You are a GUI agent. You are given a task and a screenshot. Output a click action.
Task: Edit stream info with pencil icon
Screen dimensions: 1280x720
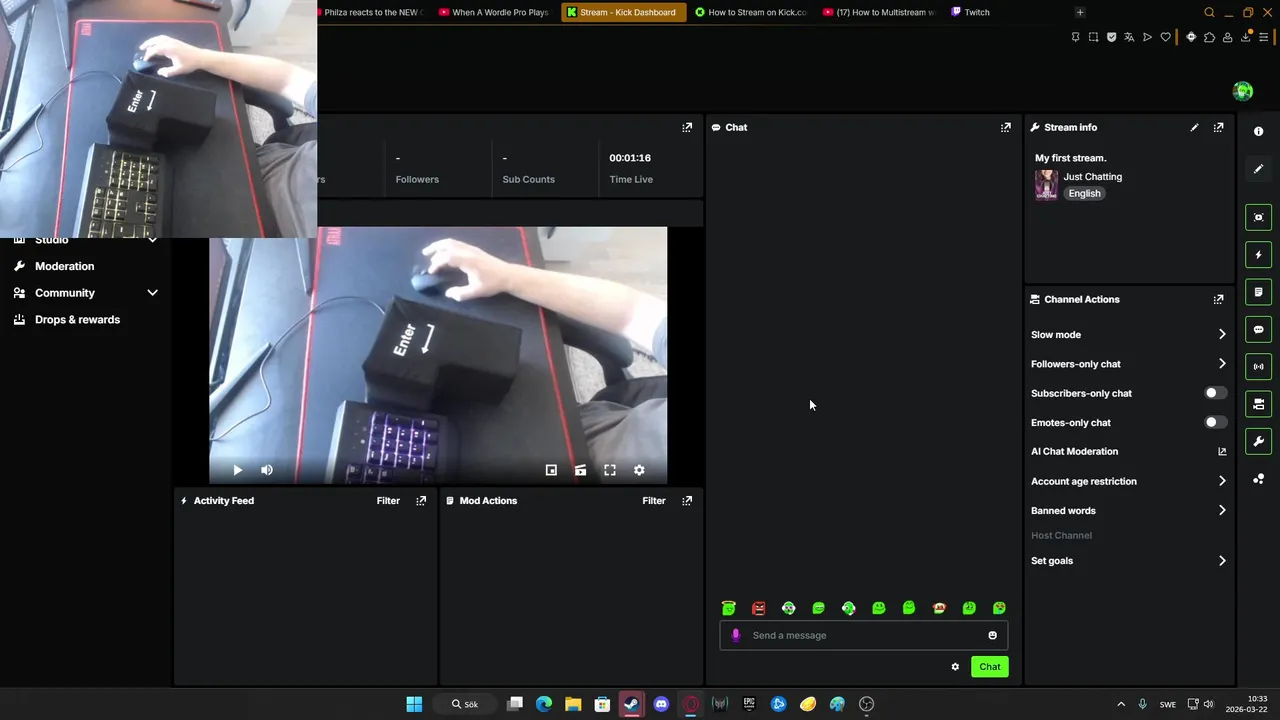1194,127
